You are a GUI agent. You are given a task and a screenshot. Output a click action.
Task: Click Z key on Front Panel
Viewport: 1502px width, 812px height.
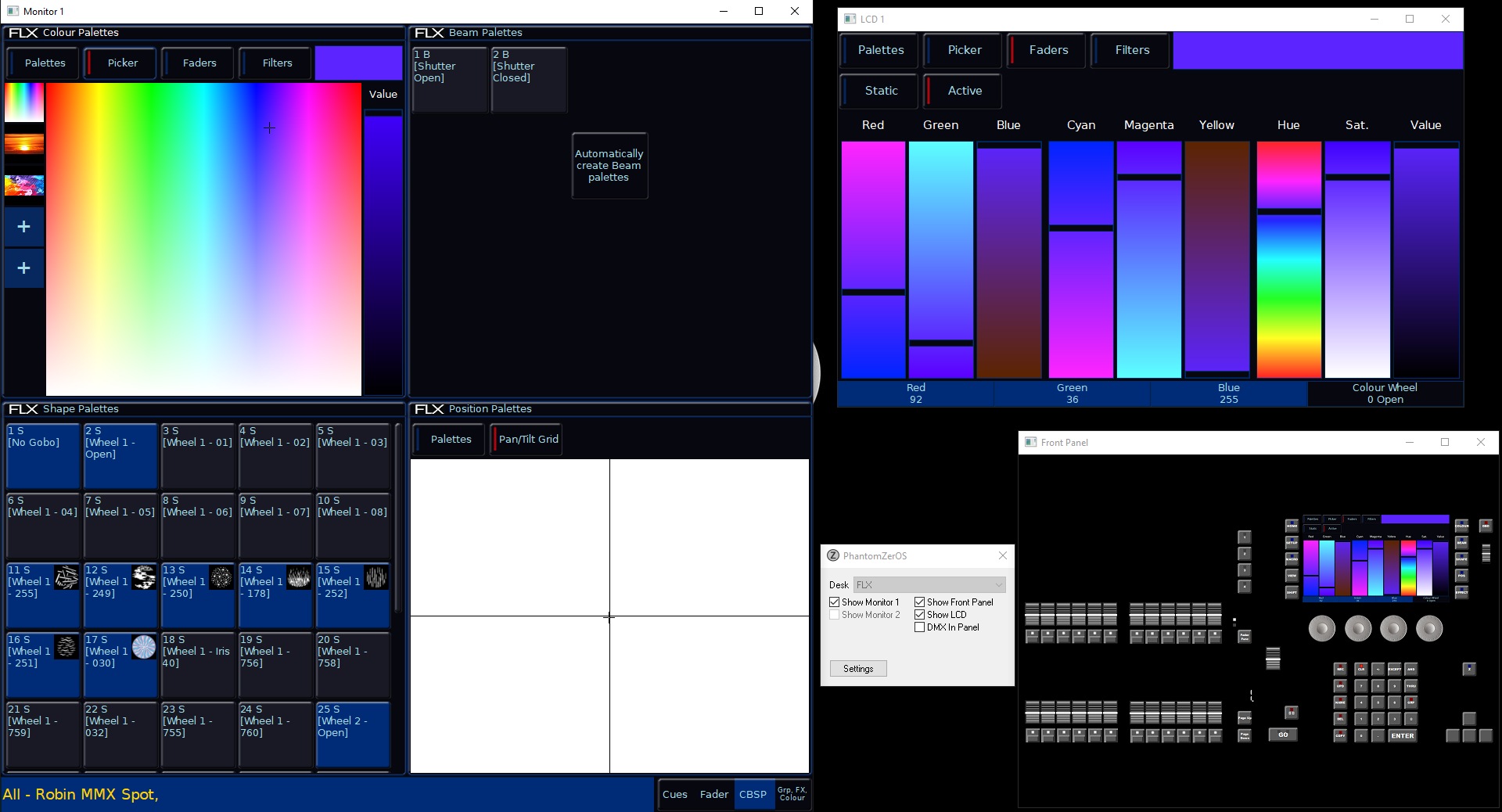pyautogui.click(x=1469, y=669)
